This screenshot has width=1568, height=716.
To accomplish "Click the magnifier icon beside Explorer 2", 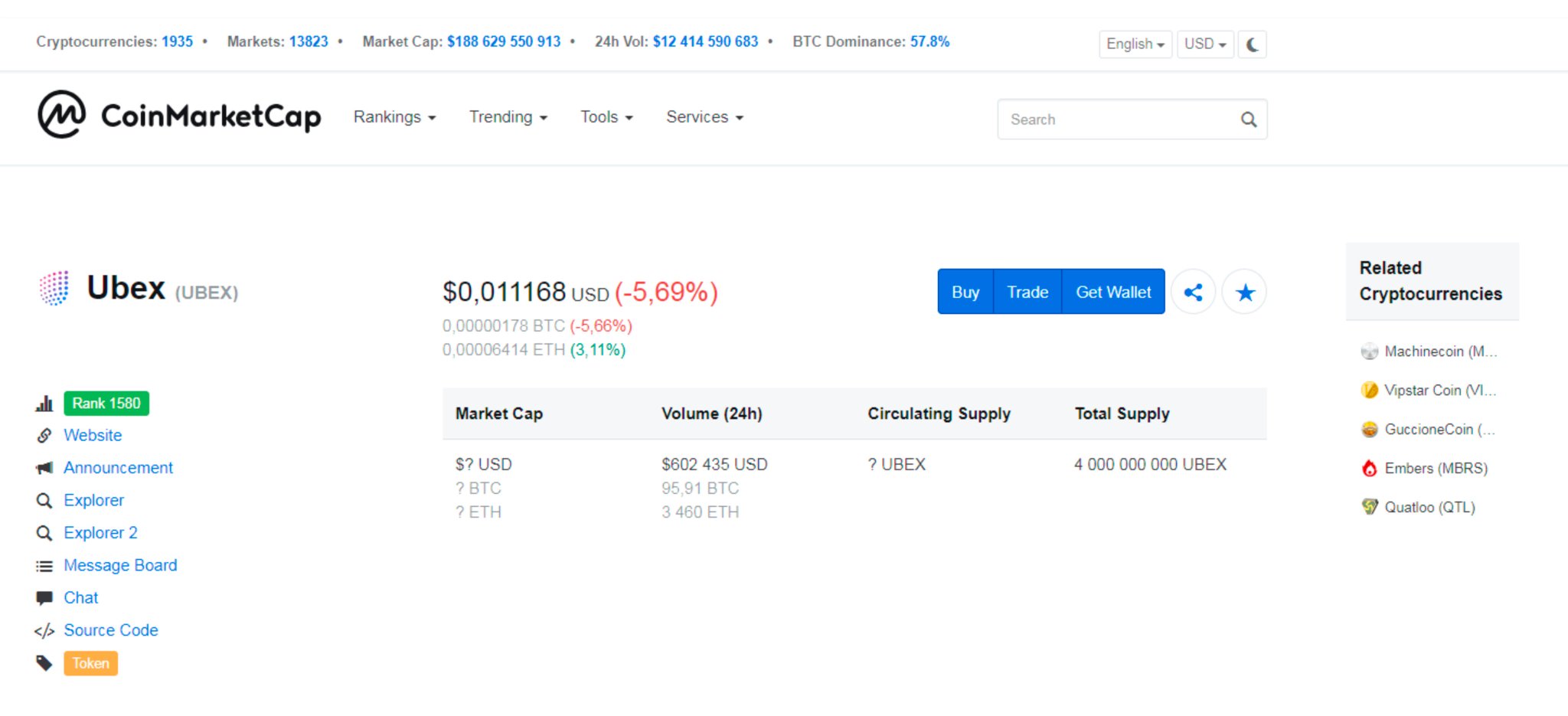I will [x=44, y=533].
